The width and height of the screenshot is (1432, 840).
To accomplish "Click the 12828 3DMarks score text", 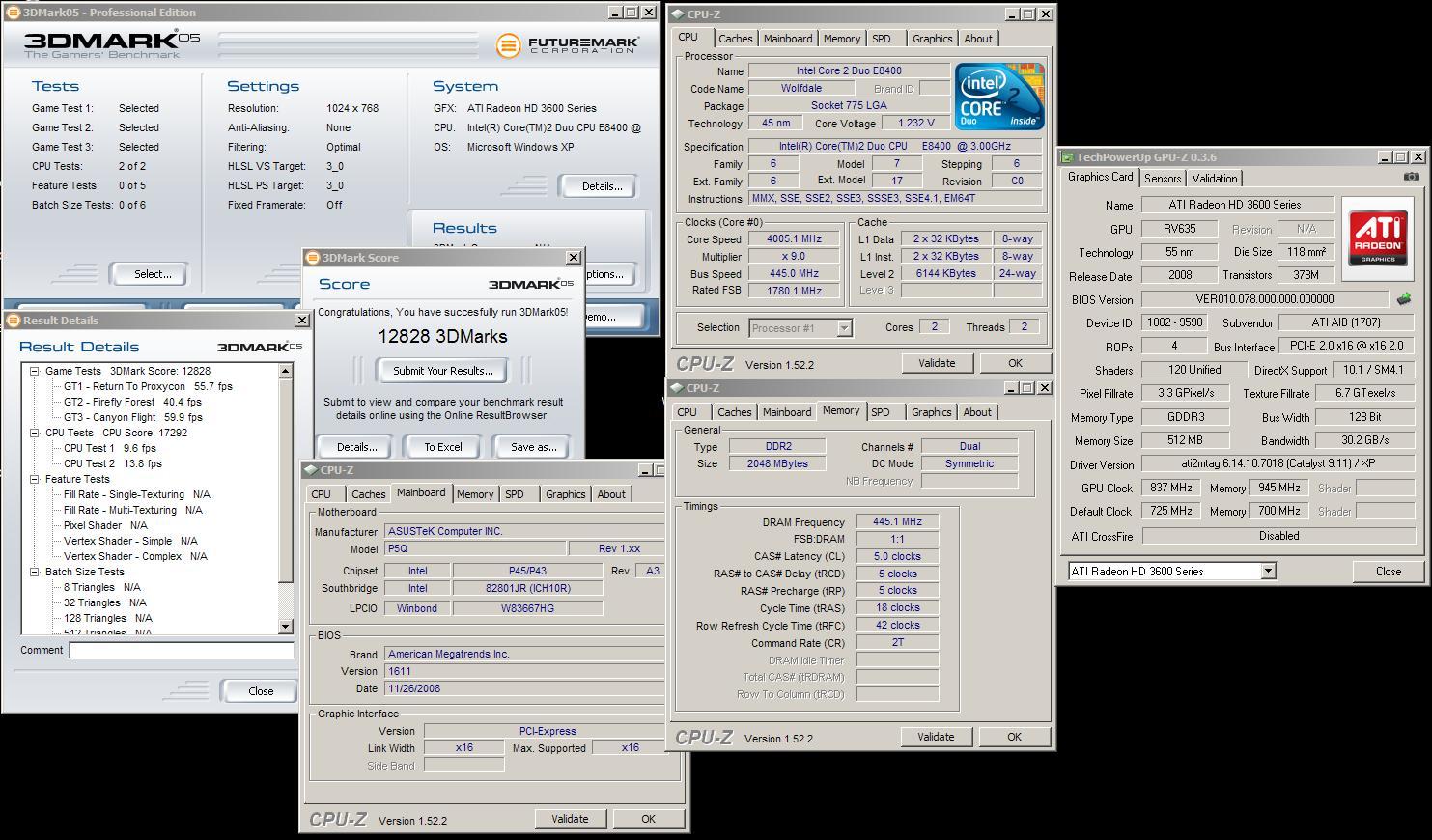I will [x=442, y=336].
